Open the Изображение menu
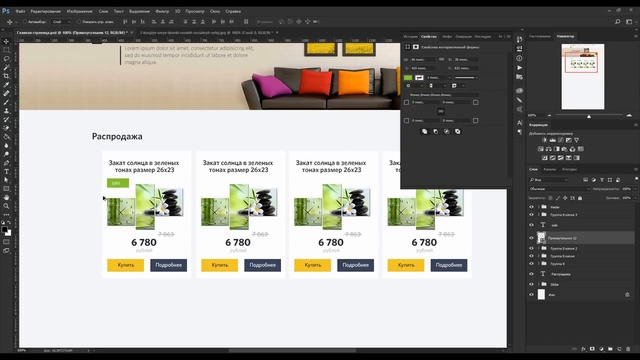 click(x=79, y=11)
